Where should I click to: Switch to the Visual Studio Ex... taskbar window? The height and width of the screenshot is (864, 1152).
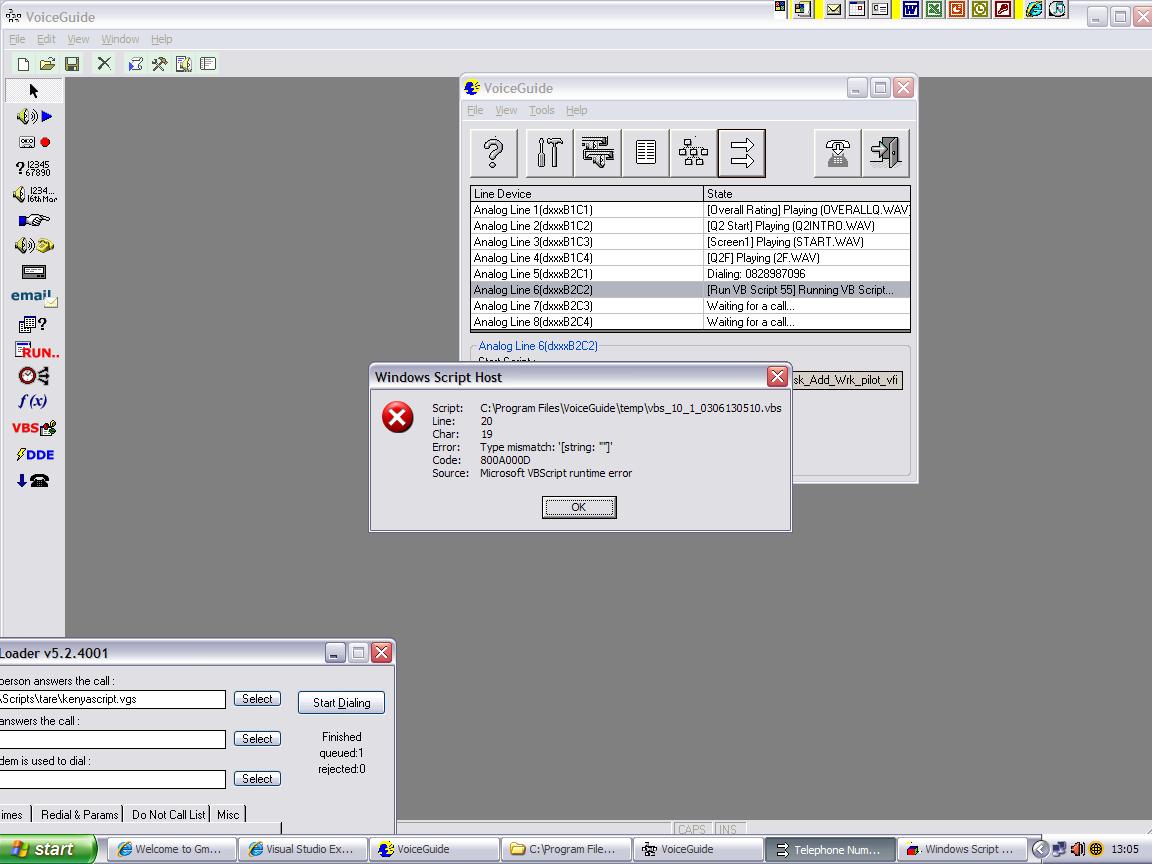303,849
